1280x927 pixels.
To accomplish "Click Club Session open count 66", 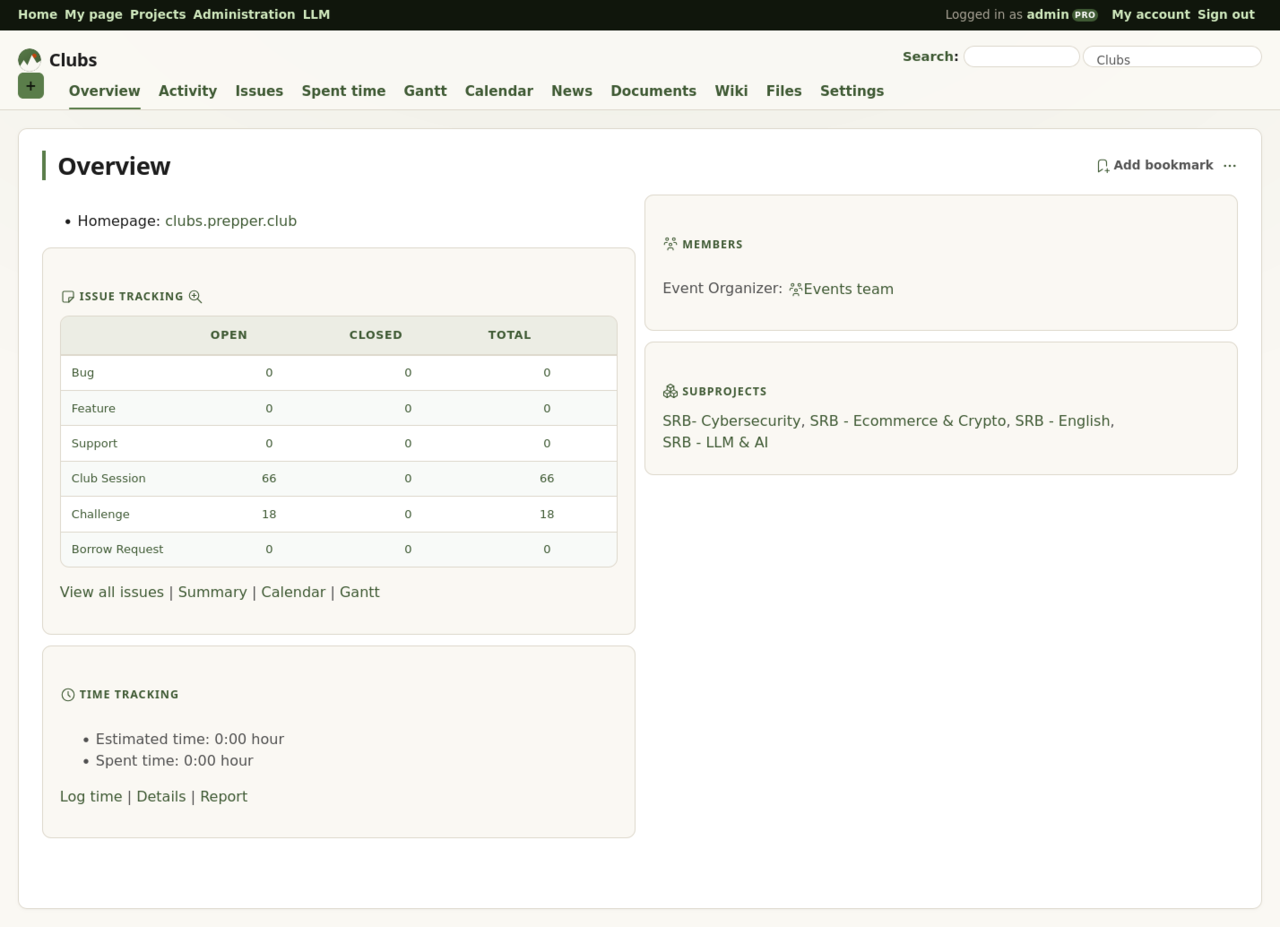I will [x=269, y=478].
